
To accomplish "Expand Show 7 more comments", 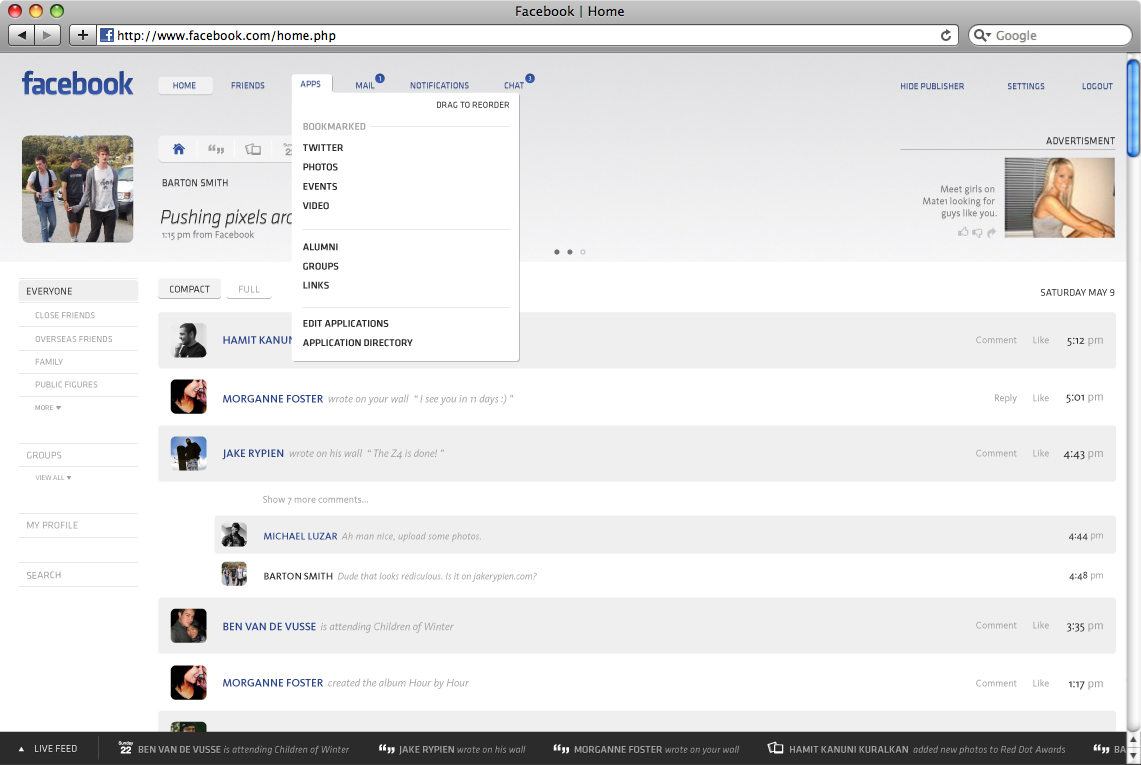I will click(315, 499).
